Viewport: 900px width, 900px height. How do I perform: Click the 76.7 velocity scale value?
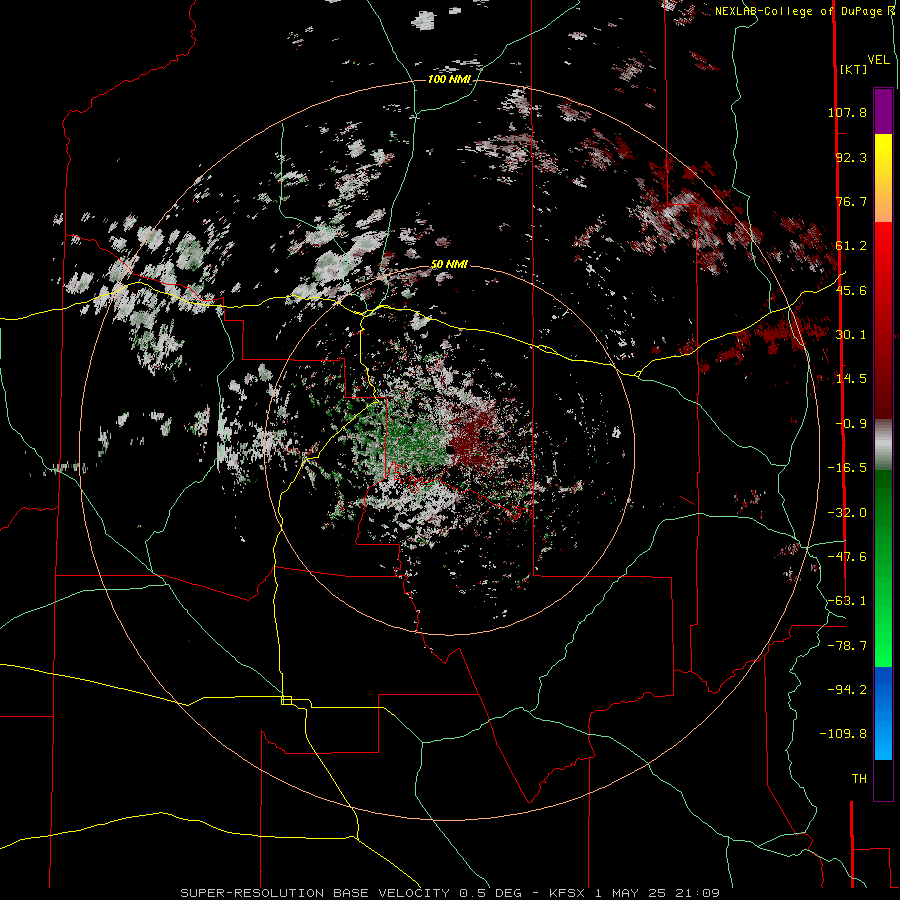pos(851,201)
